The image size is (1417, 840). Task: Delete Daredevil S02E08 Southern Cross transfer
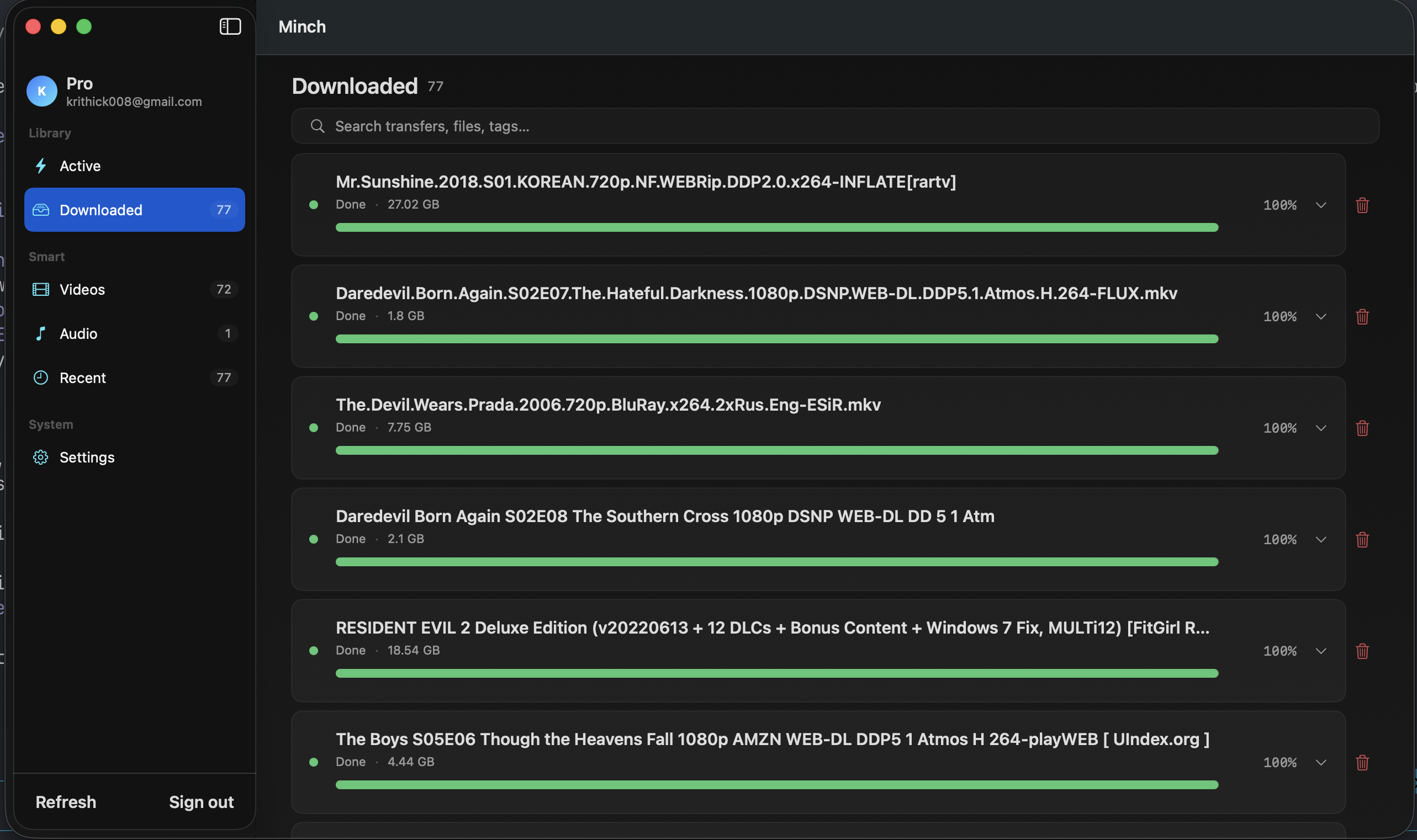pos(1362,539)
